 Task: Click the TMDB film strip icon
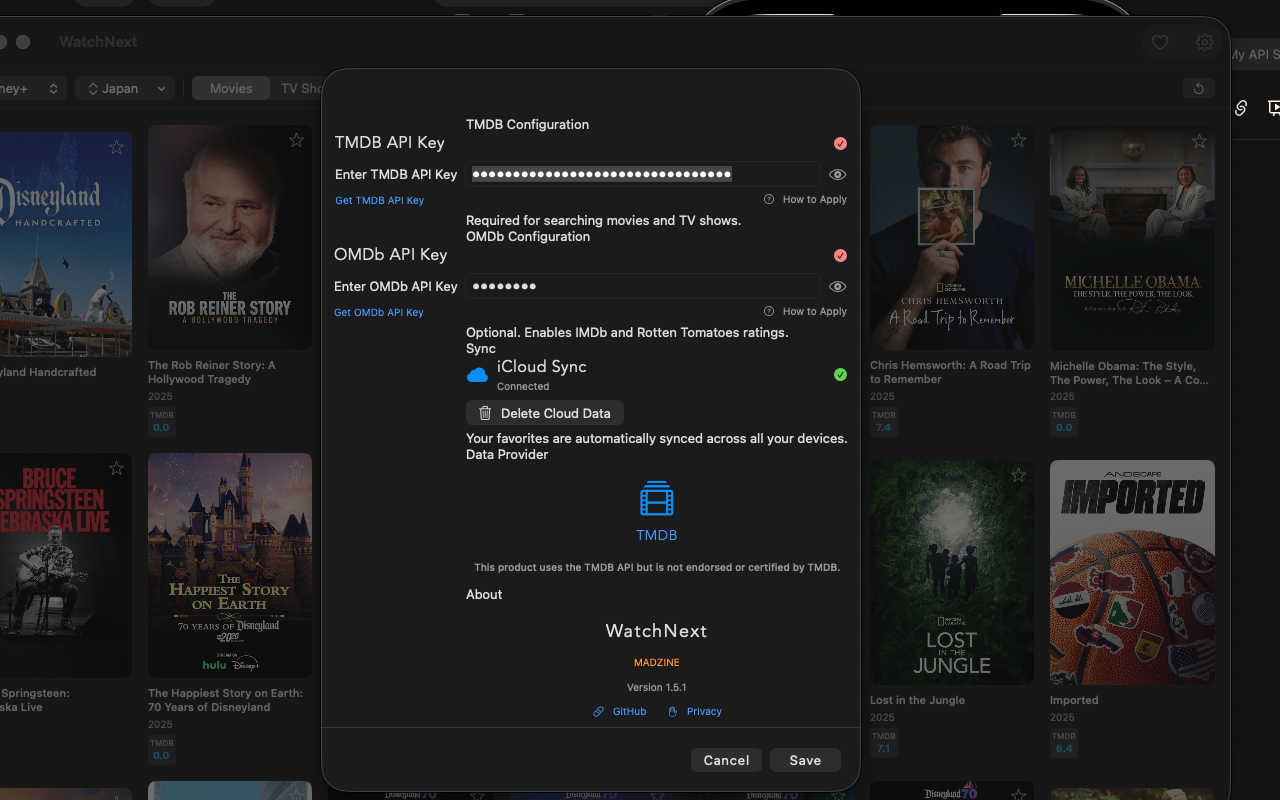(x=656, y=498)
